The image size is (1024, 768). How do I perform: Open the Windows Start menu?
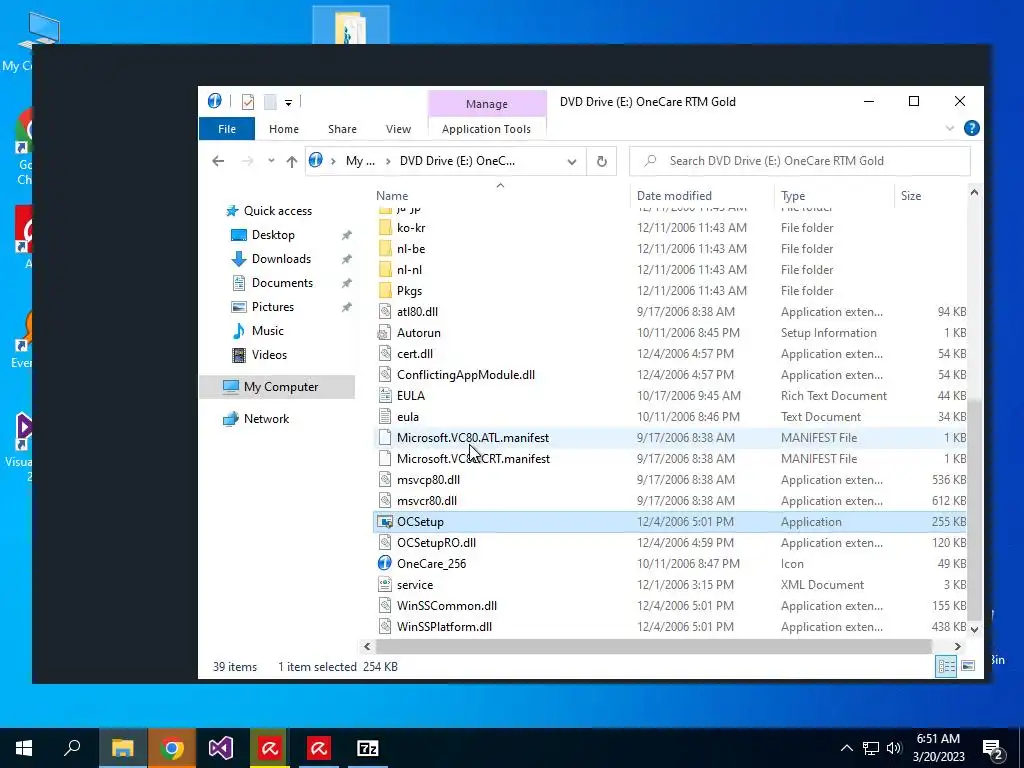pyautogui.click(x=24, y=748)
